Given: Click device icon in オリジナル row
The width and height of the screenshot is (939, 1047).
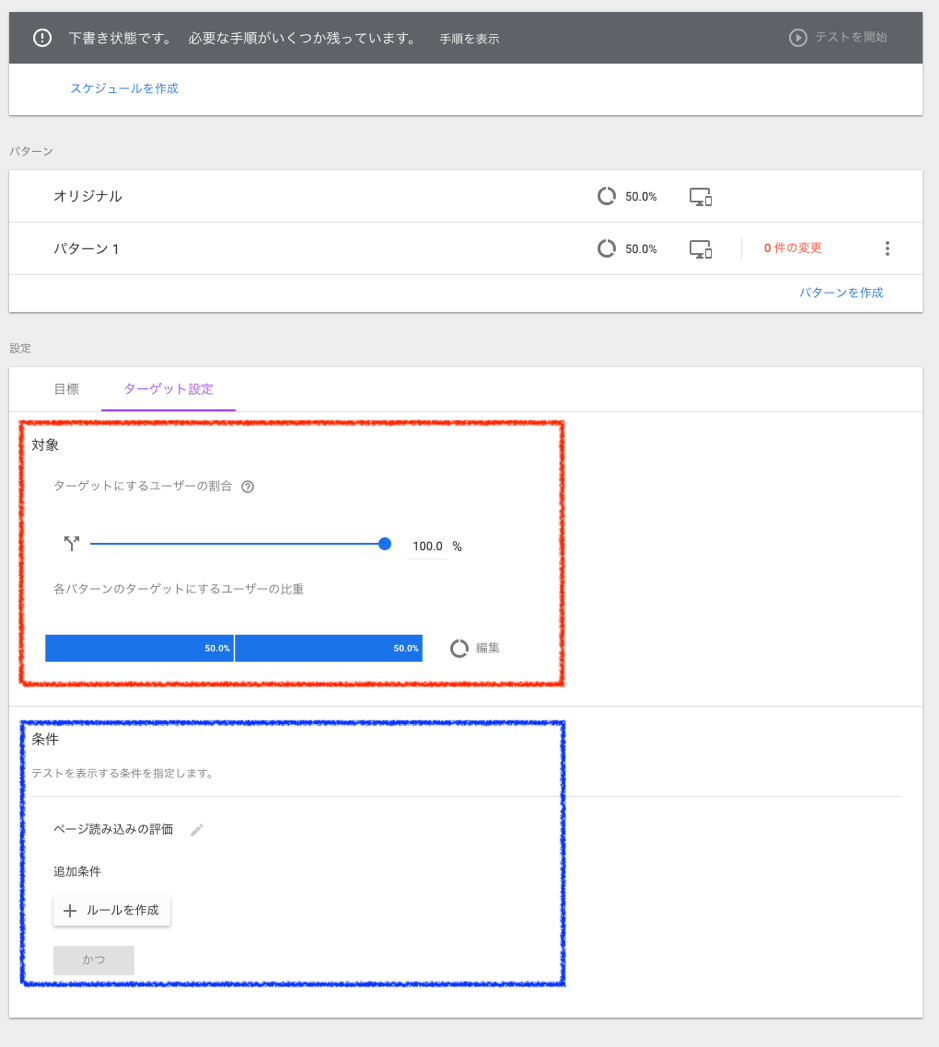Looking at the screenshot, I should tap(701, 197).
